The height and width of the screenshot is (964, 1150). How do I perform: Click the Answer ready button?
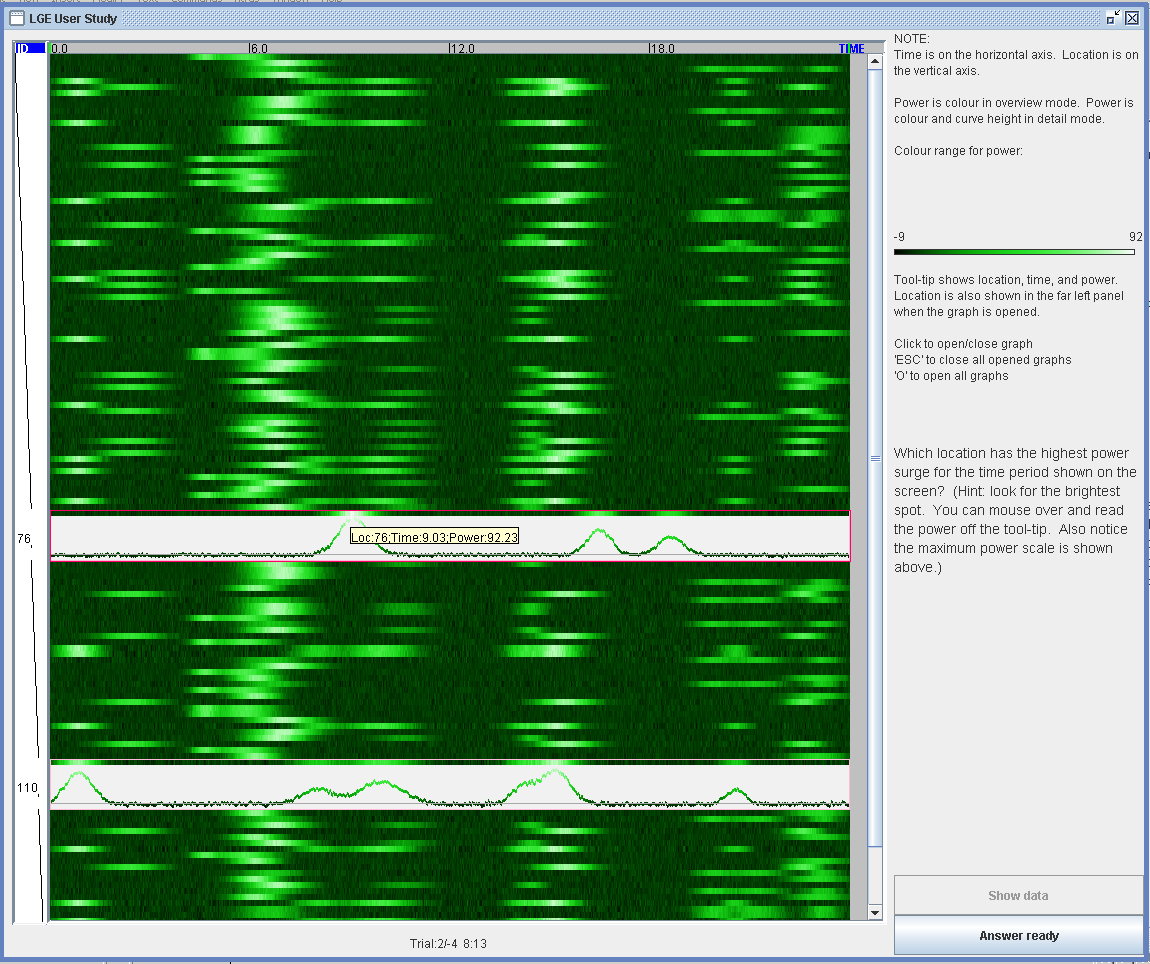(1018, 935)
